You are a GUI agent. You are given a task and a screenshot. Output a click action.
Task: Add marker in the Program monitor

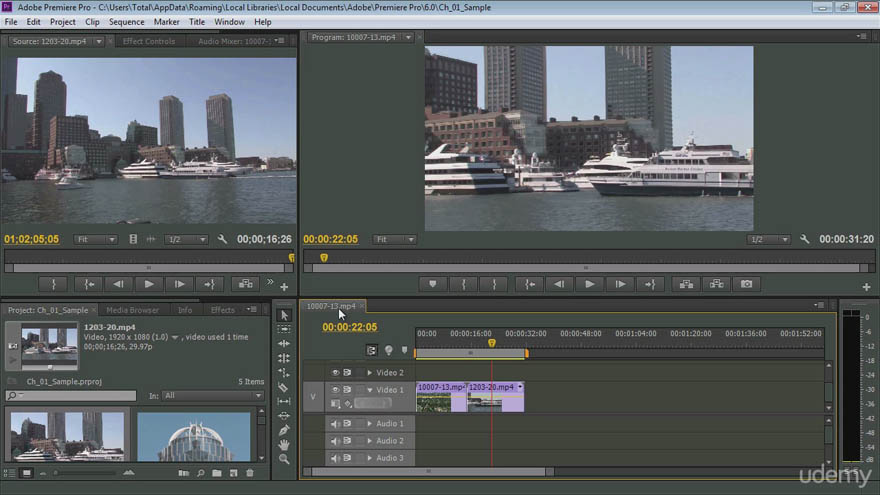(433, 284)
